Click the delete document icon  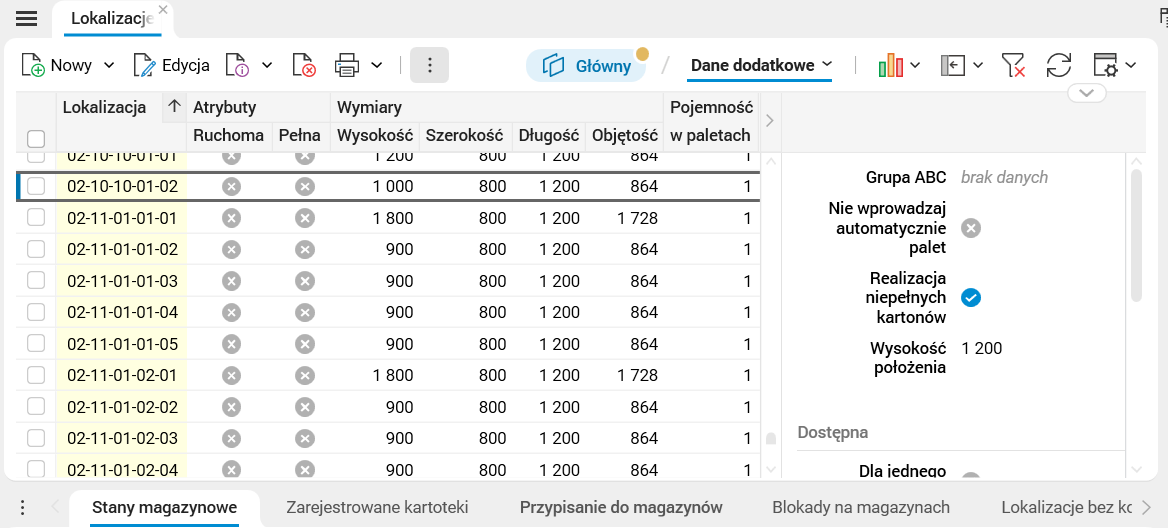pos(304,66)
